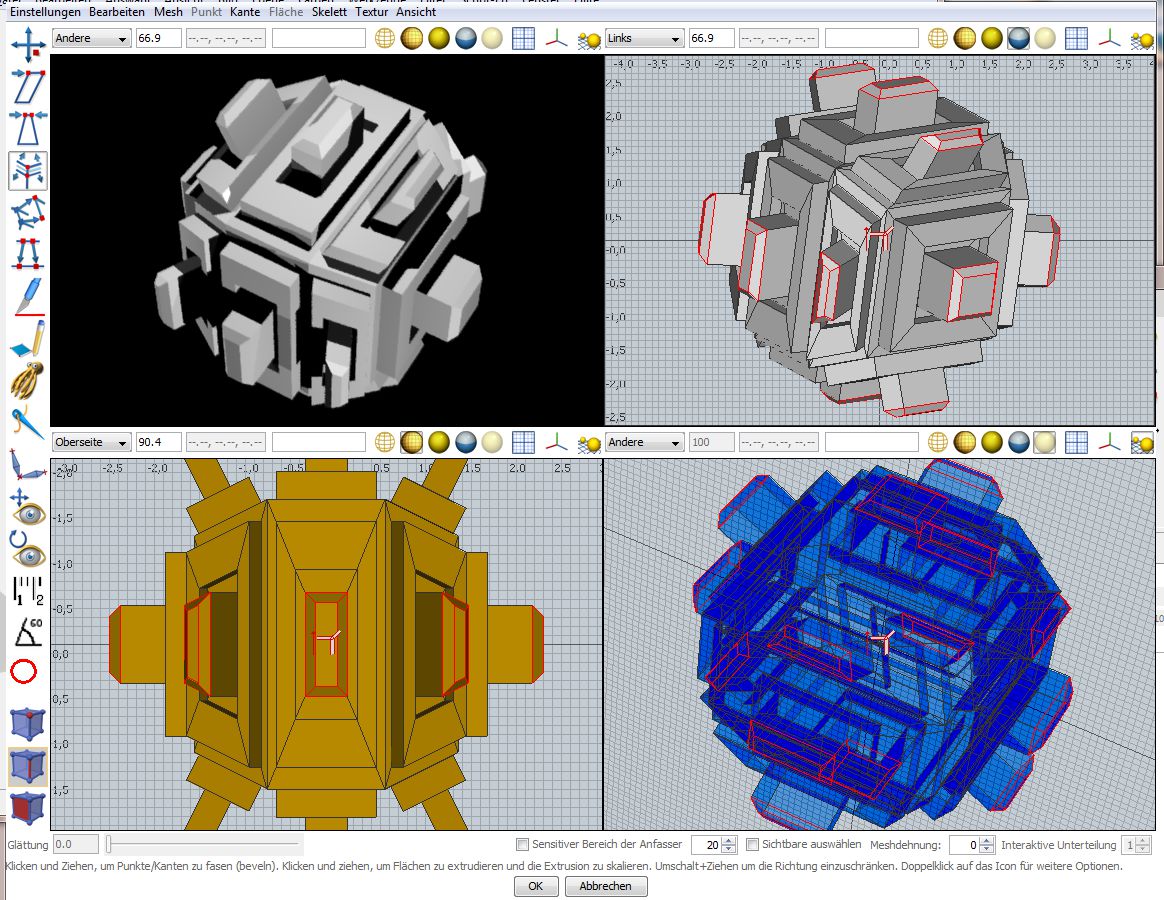Screen dimensions: 1164x900
Task: Switch to point selection mode cube
Action: coord(28,725)
